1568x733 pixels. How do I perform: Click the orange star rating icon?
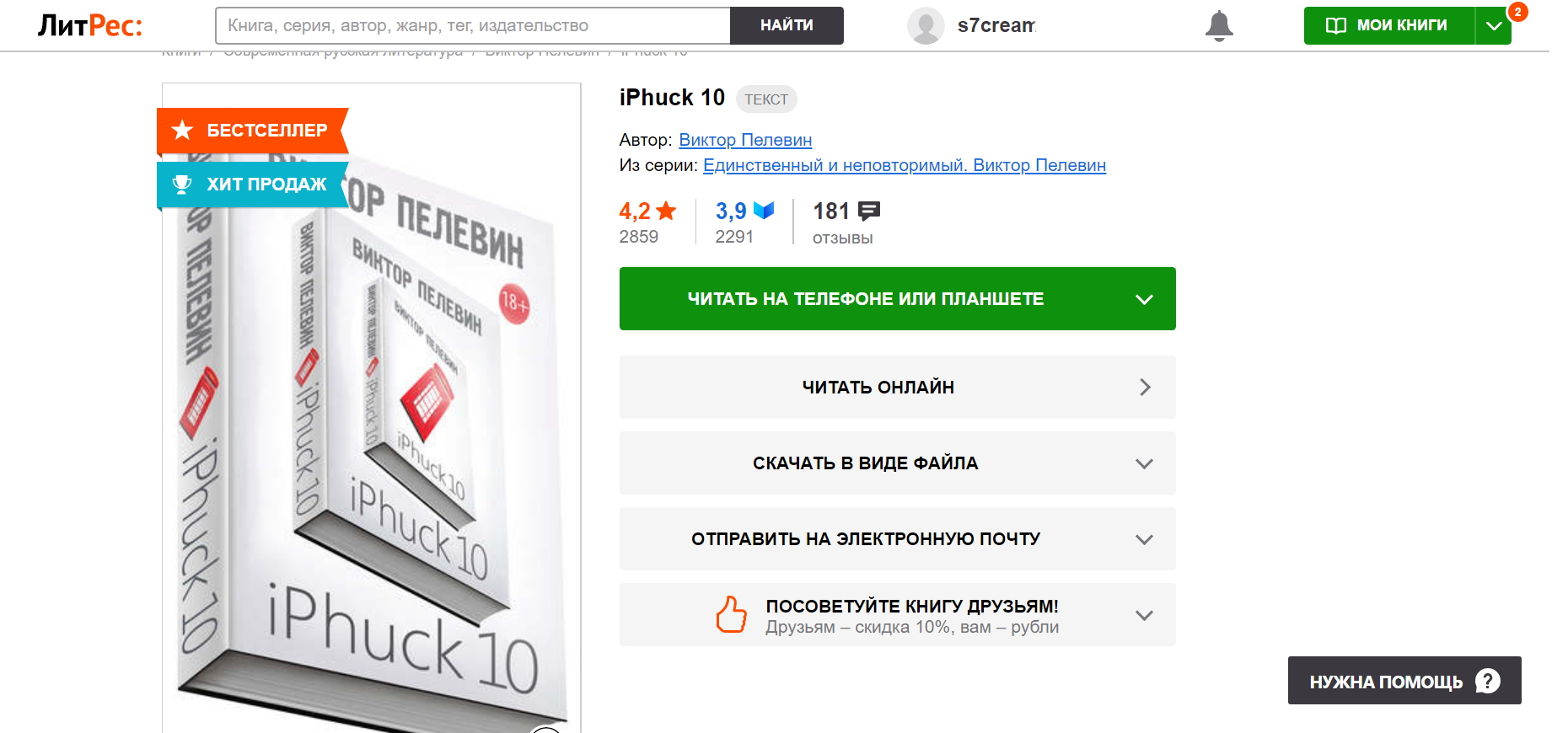click(x=666, y=211)
